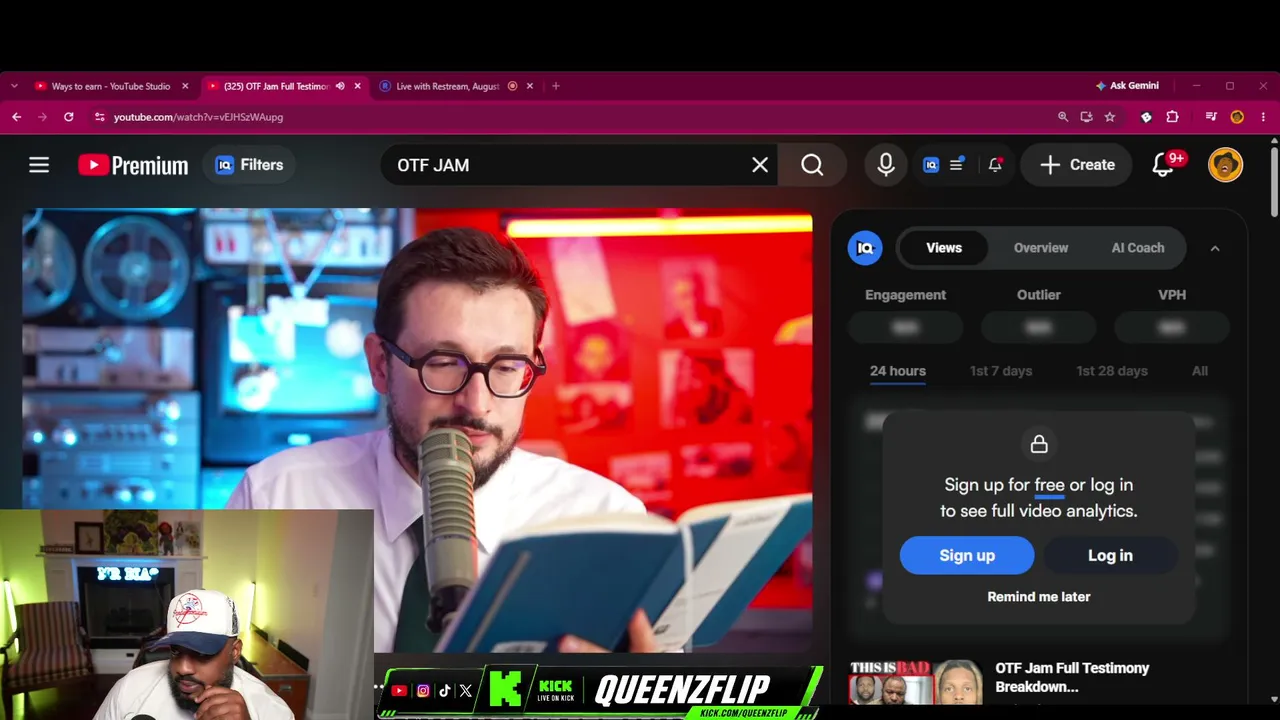Screen dimensions: 1280x720
Task: Close the OTF Jam Full Testimony tab
Action: pyautogui.click(x=357, y=86)
